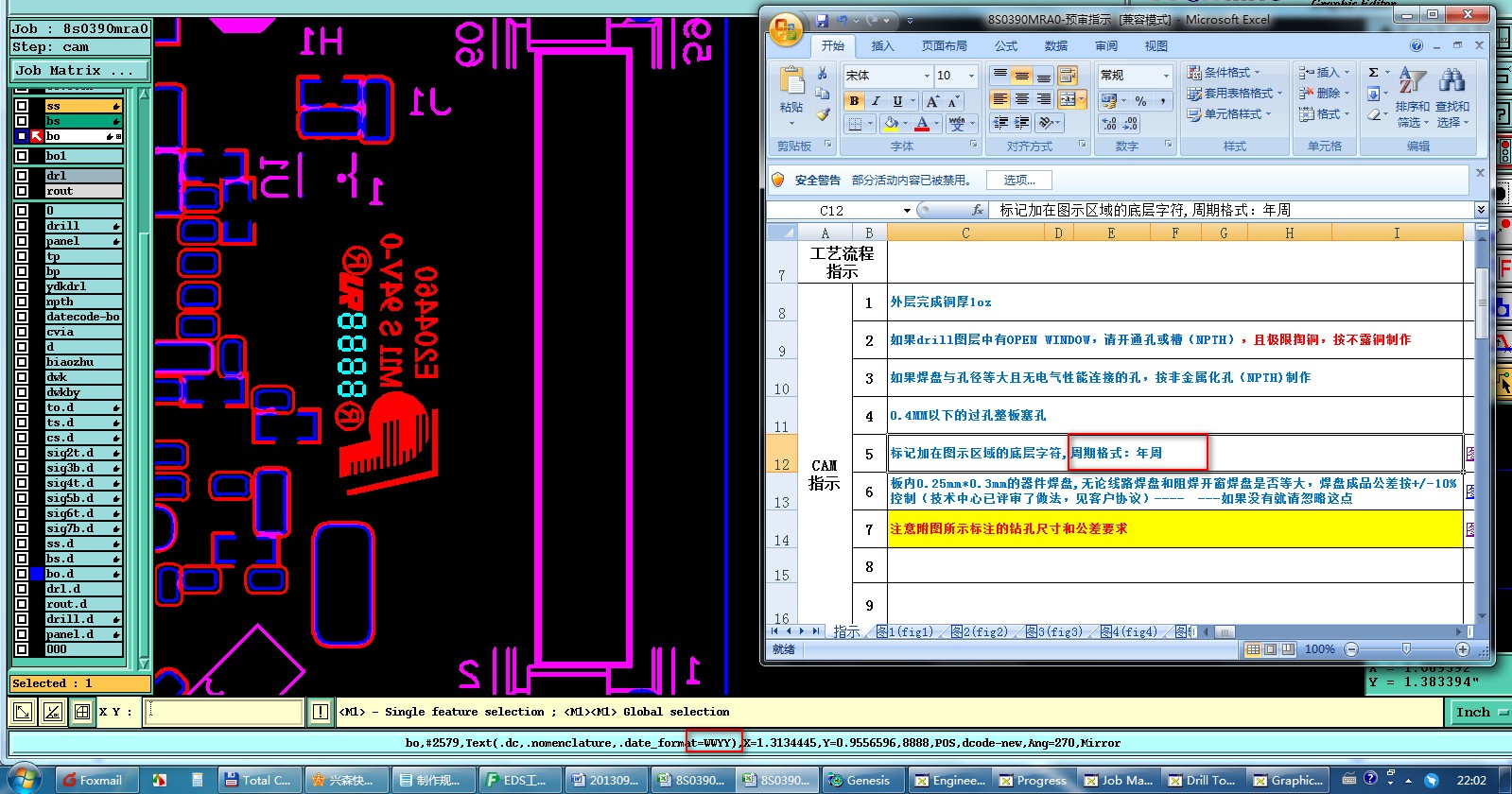This screenshot has width=1512, height=794.
Task: Toggle visibility checkbox for layer datecode-bo
Action: [22, 317]
